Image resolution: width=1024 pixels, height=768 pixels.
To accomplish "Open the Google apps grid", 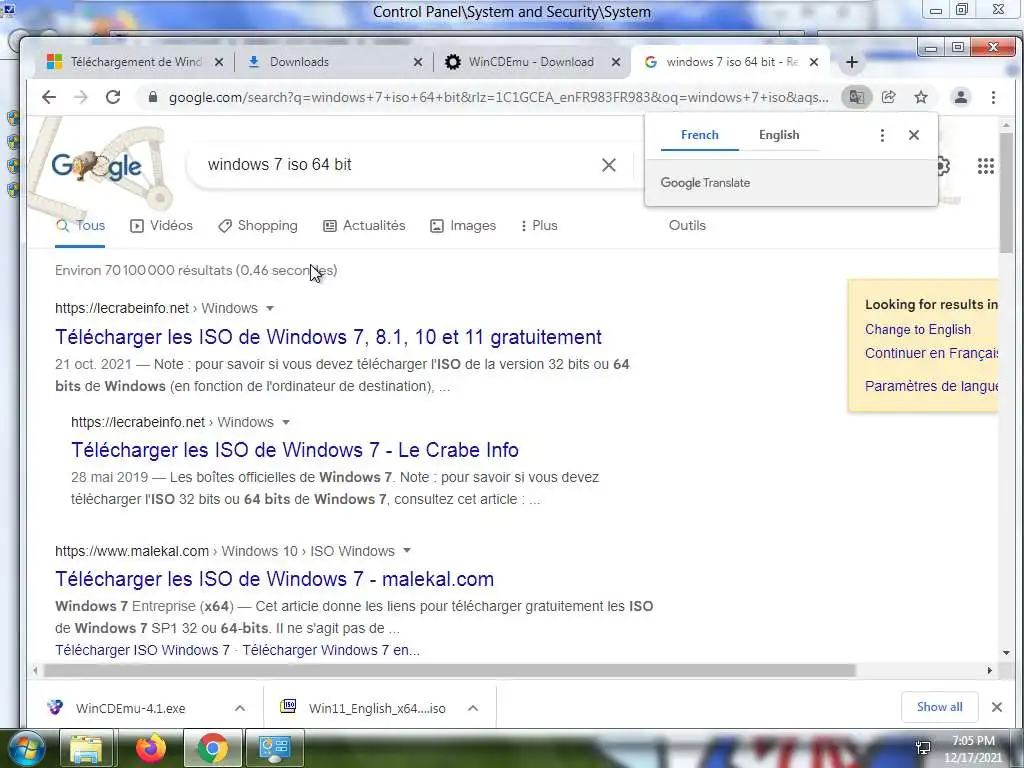I will tap(985, 166).
